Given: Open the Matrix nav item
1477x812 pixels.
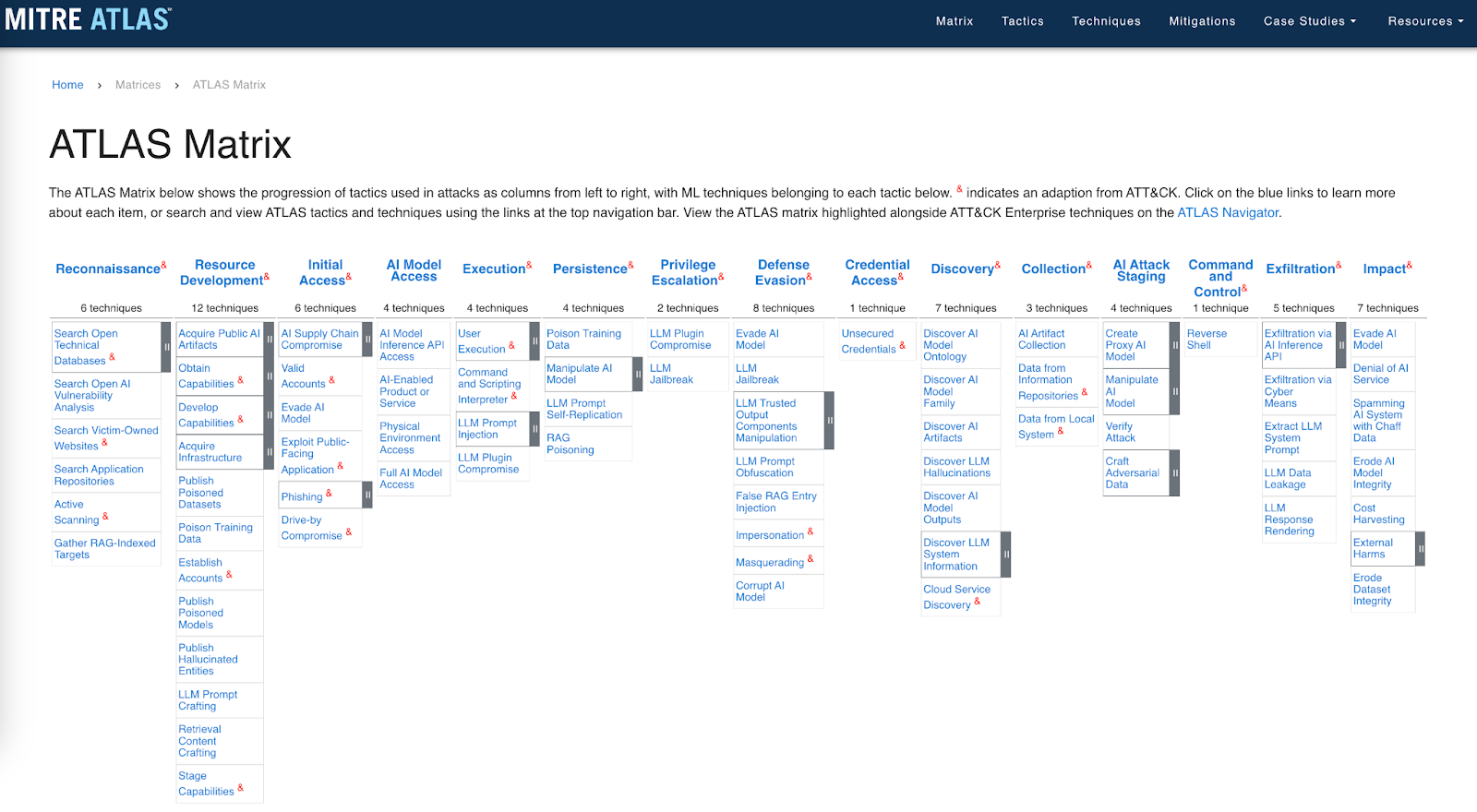Looking at the screenshot, I should 954,21.
